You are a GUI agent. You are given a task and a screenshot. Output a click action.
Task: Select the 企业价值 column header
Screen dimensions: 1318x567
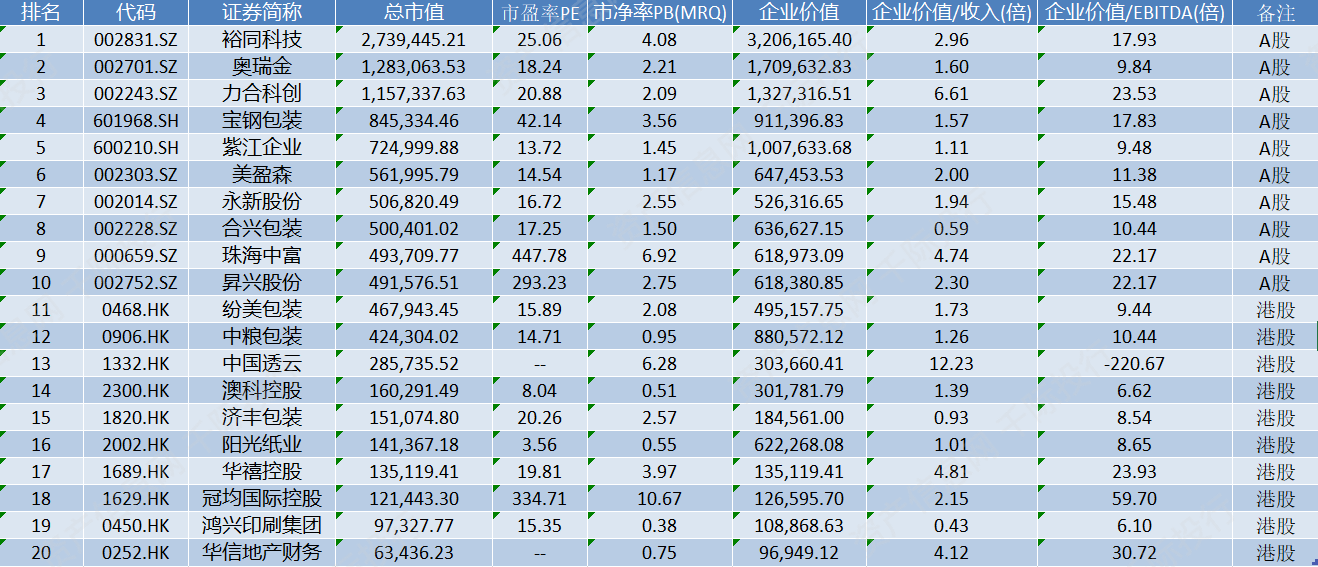point(799,13)
